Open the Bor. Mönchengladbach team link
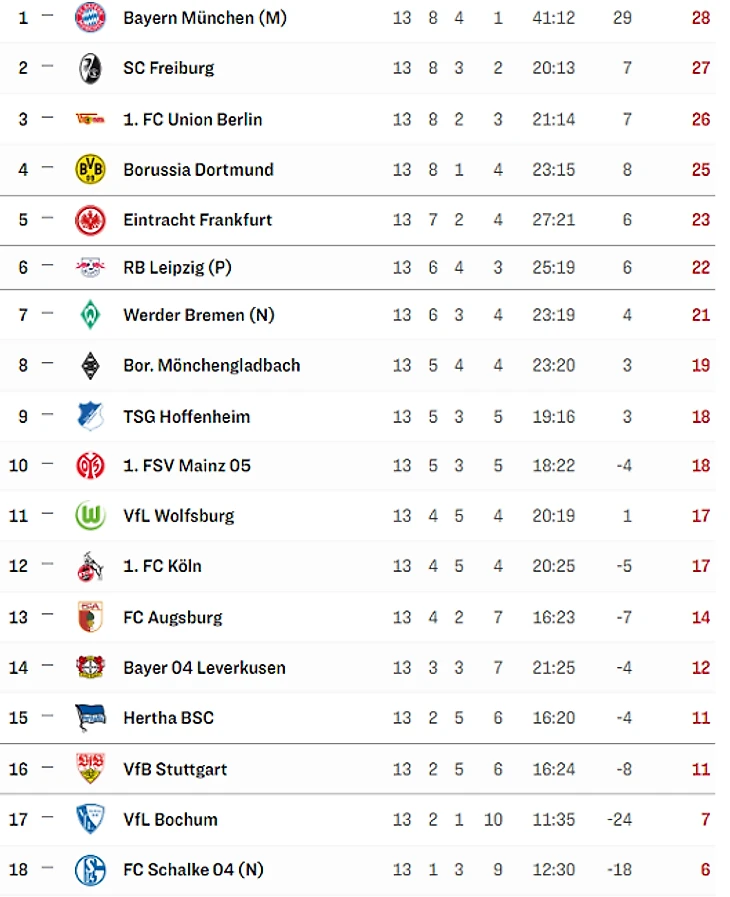Image resolution: width=730 pixels, height=897 pixels. [211, 365]
